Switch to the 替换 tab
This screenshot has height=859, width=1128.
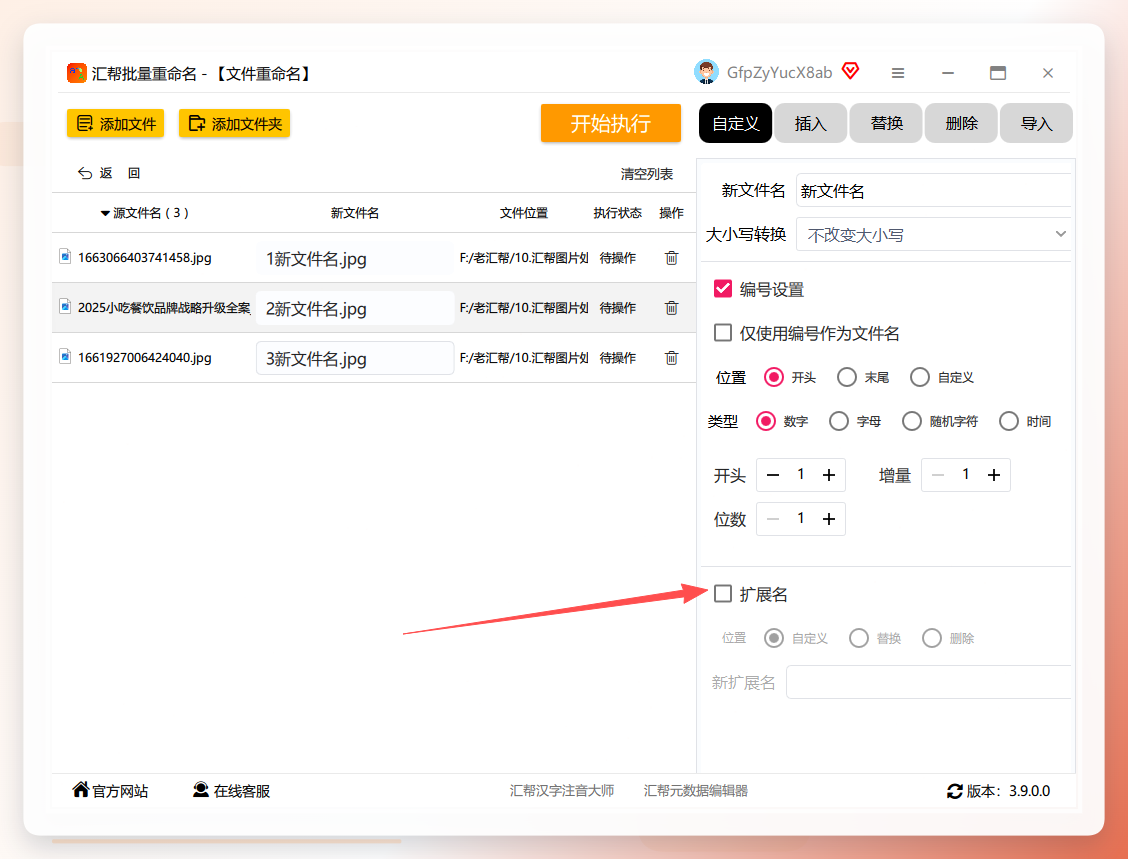pyautogui.click(x=886, y=123)
